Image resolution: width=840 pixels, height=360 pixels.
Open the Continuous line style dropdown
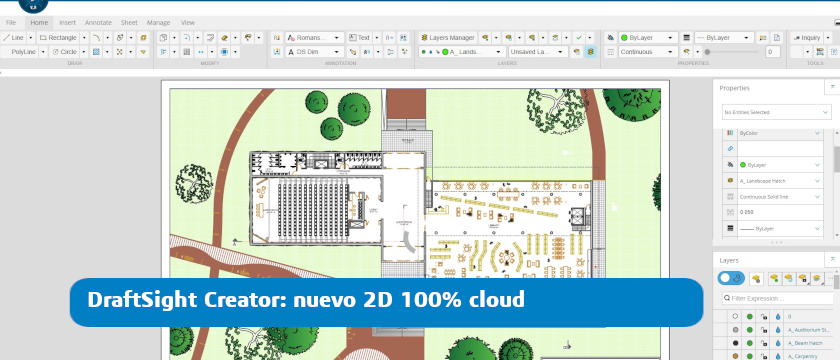tap(648, 52)
